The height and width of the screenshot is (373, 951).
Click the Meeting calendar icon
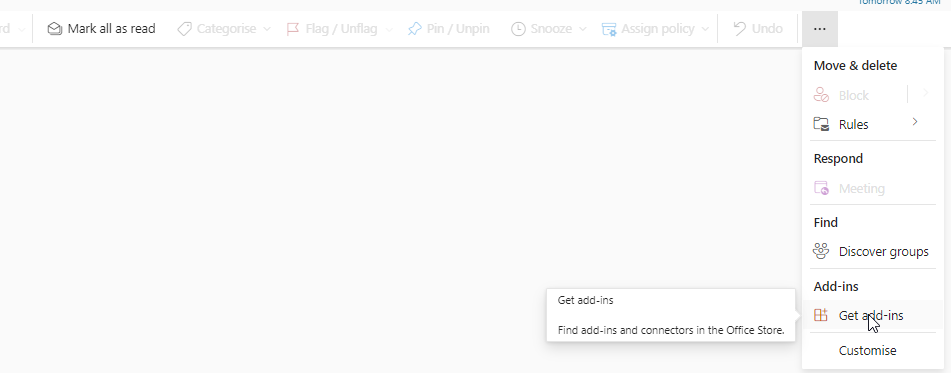[821, 188]
